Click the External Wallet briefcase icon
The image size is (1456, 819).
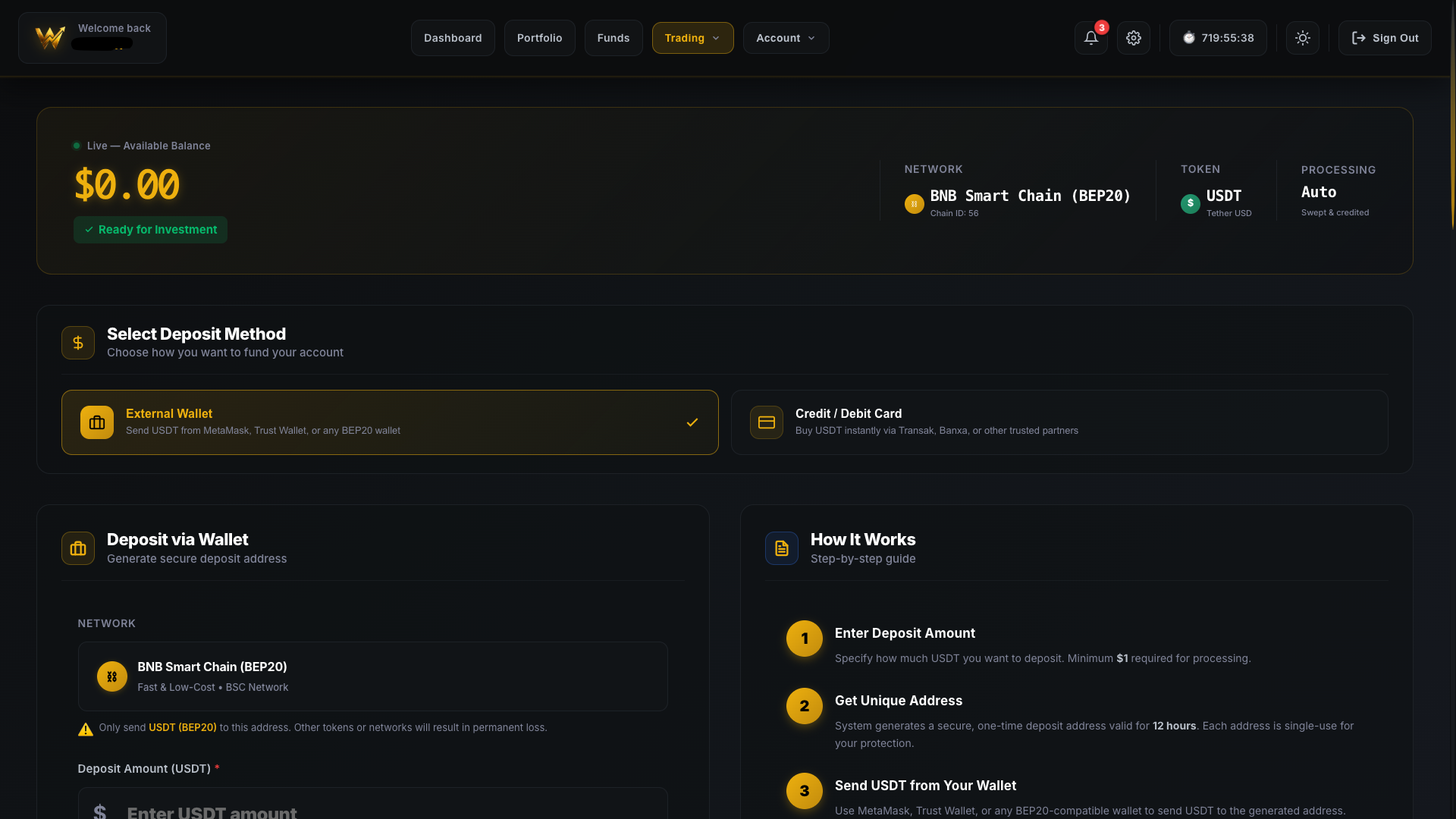97,422
